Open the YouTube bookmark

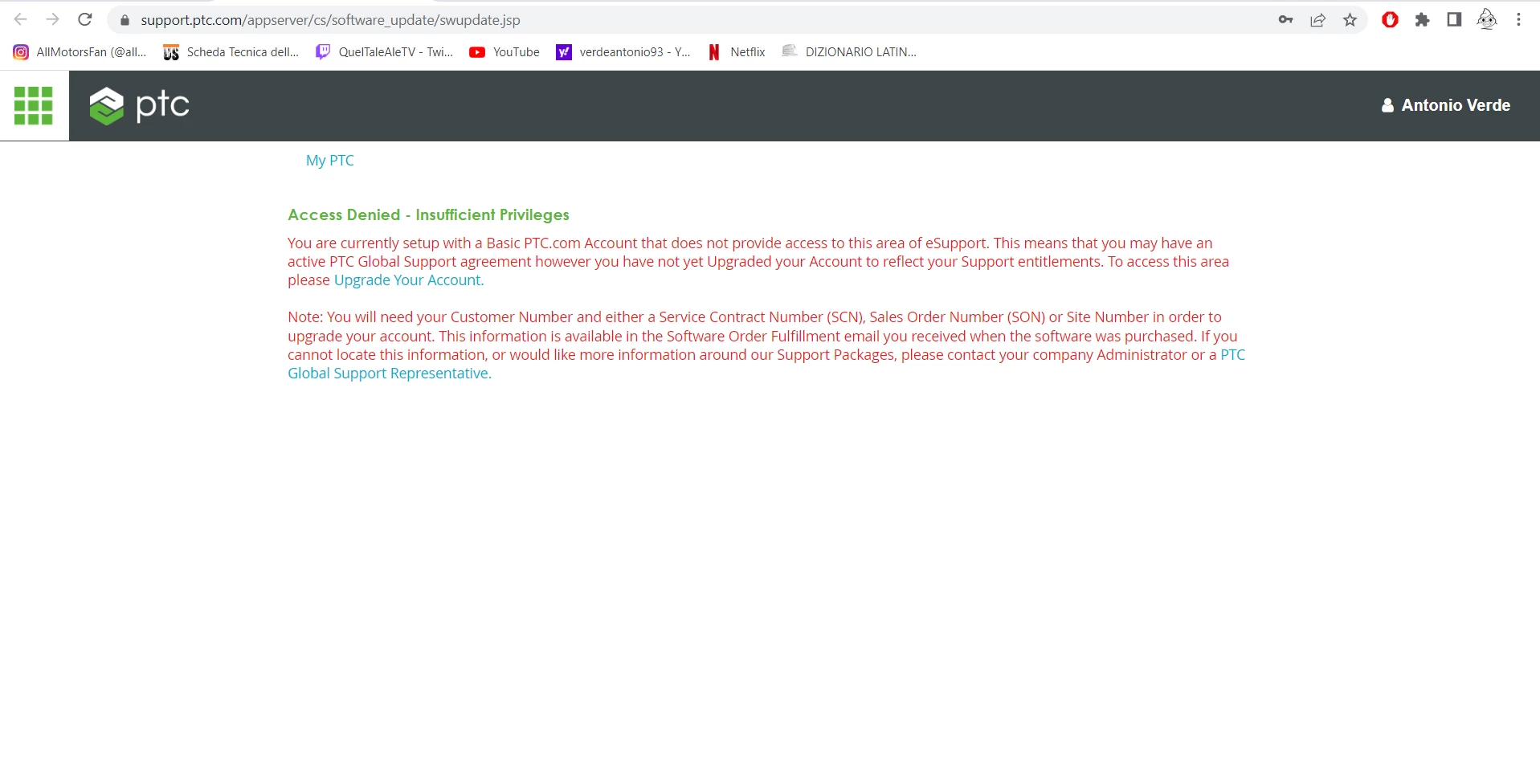pyautogui.click(x=504, y=52)
